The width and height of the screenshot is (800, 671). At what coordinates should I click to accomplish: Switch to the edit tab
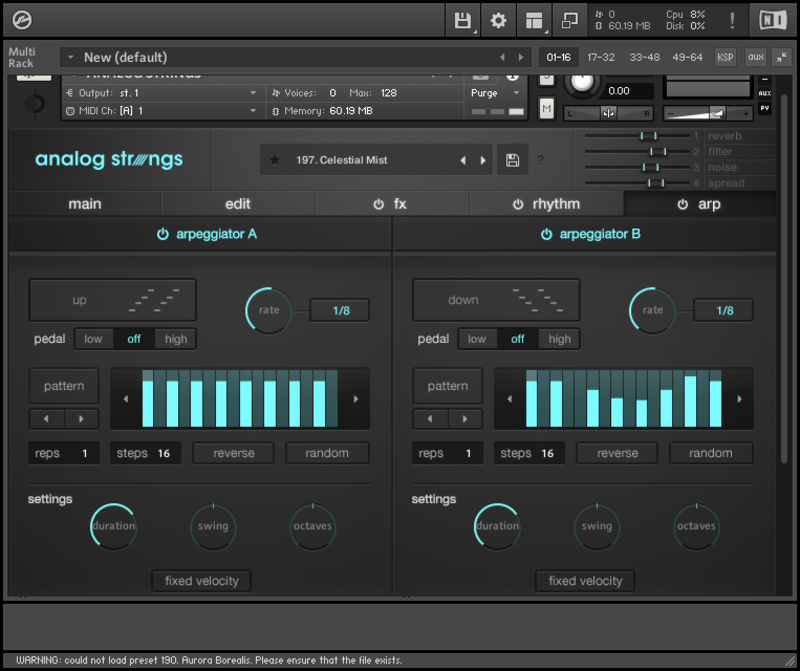pyautogui.click(x=238, y=204)
